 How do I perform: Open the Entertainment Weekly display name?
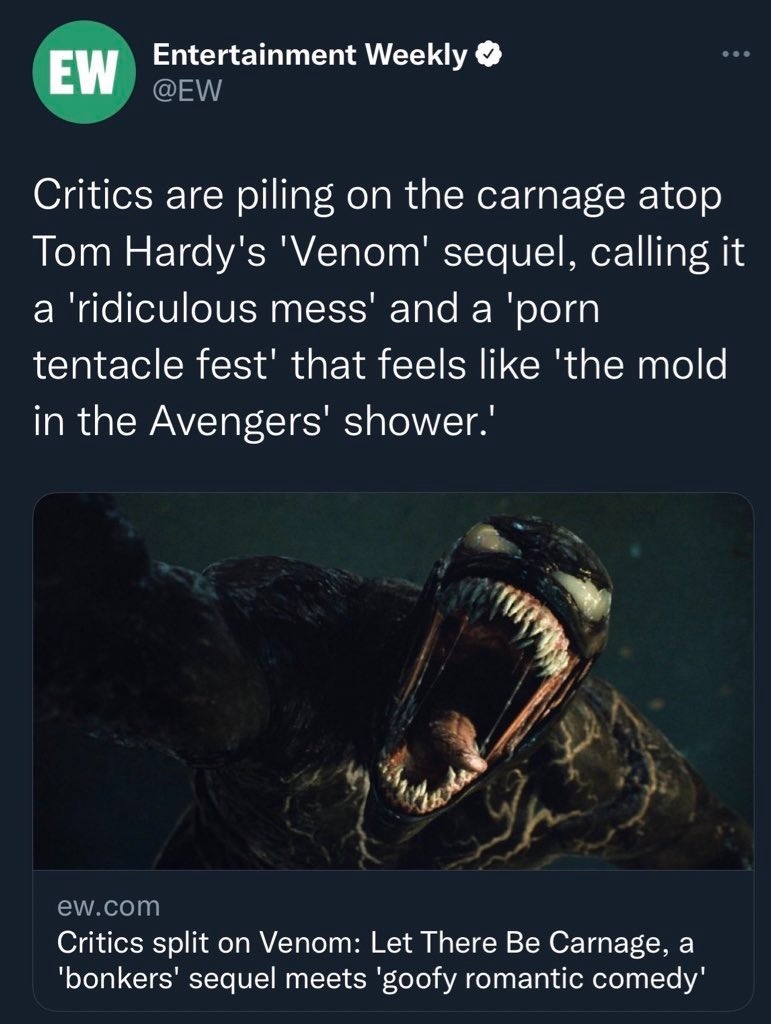pyautogui.click(x=310, y=56)
